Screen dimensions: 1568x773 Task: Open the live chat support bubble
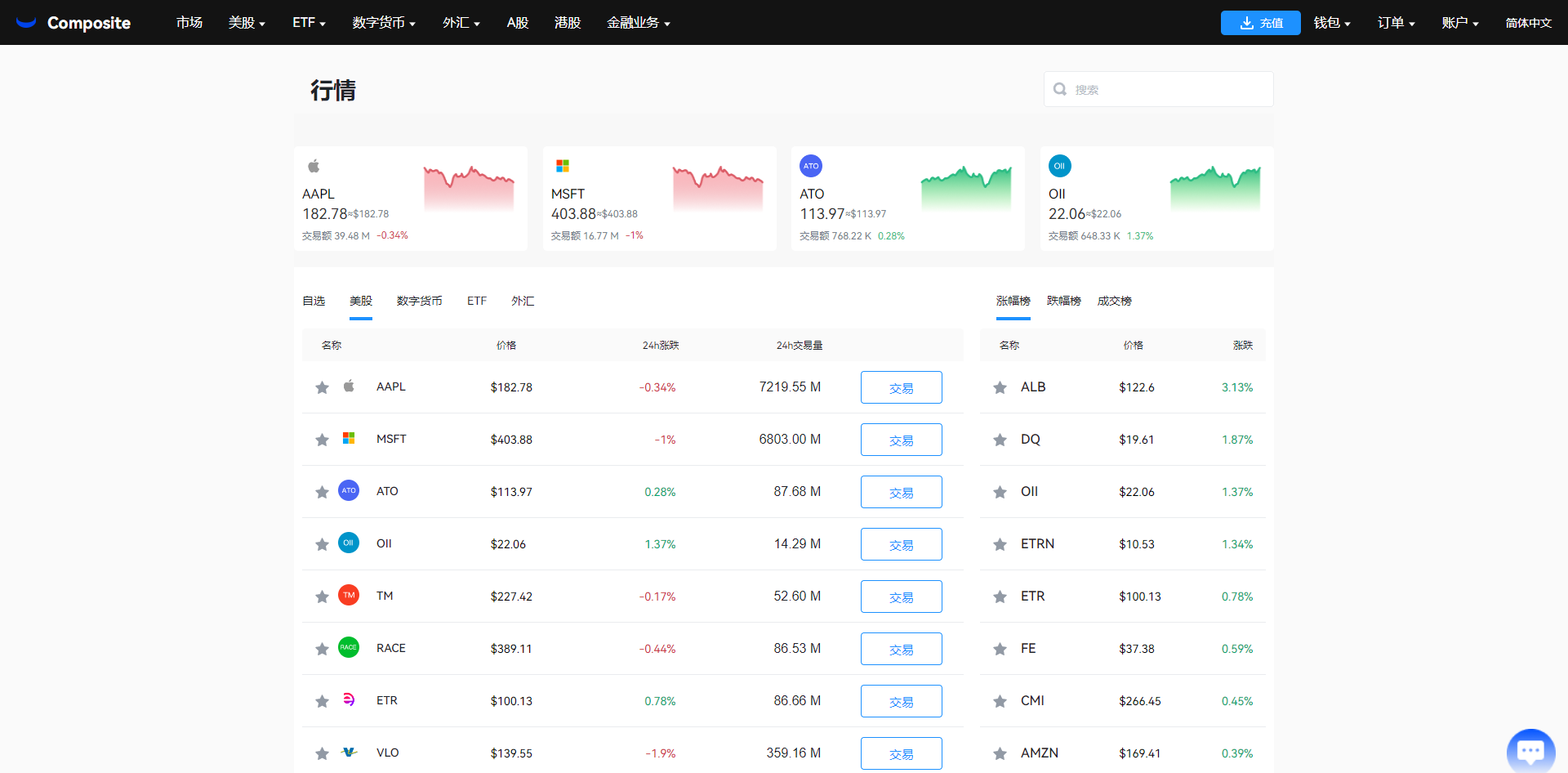pyautogui.click(x=1530, y=750)
